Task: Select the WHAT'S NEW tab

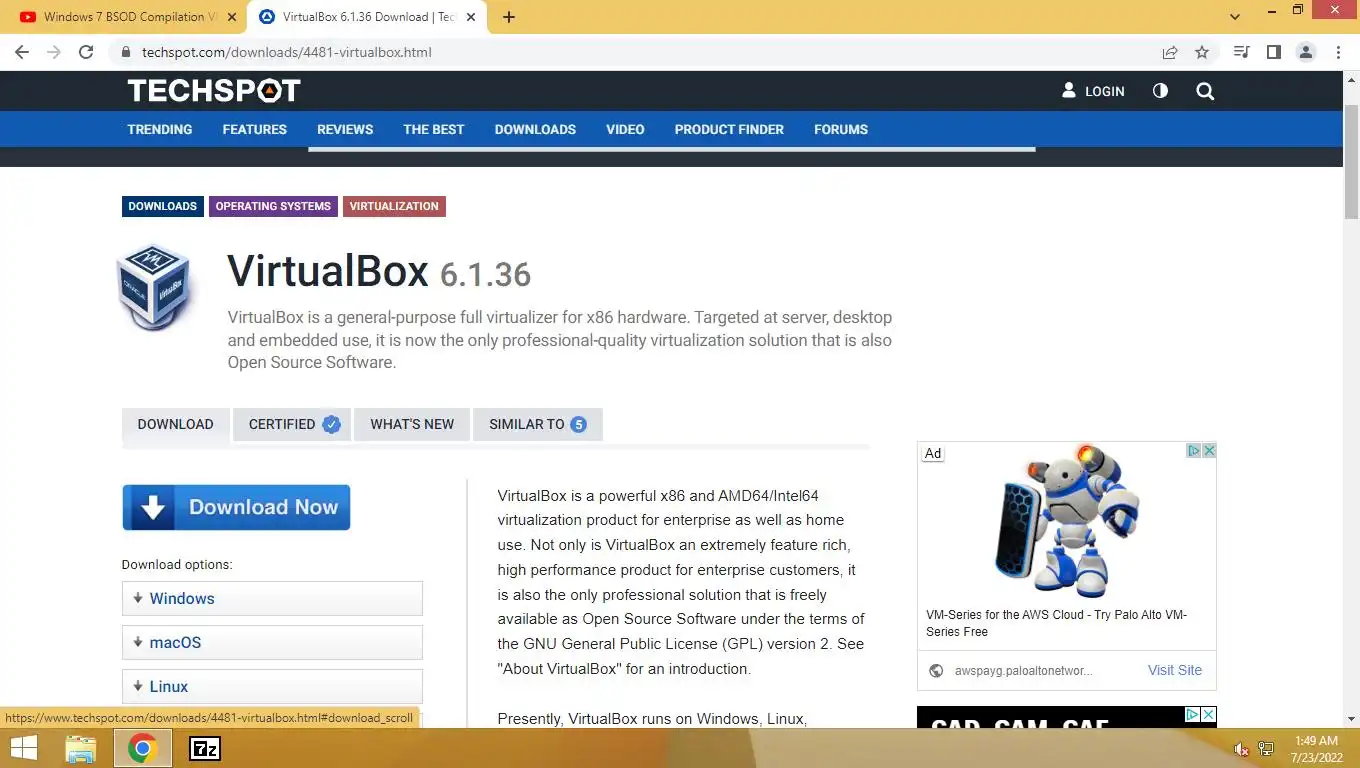Action: coord(412,424)
